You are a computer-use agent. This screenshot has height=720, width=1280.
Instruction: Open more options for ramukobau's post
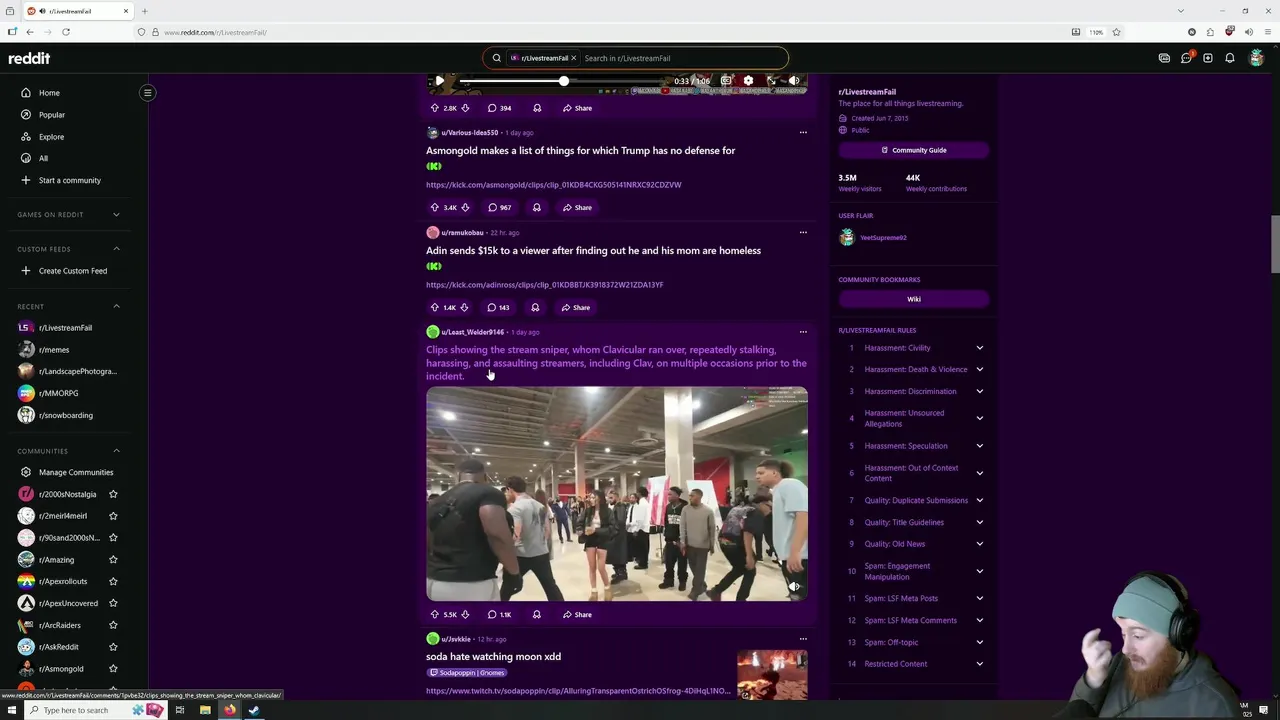[803, 232]
